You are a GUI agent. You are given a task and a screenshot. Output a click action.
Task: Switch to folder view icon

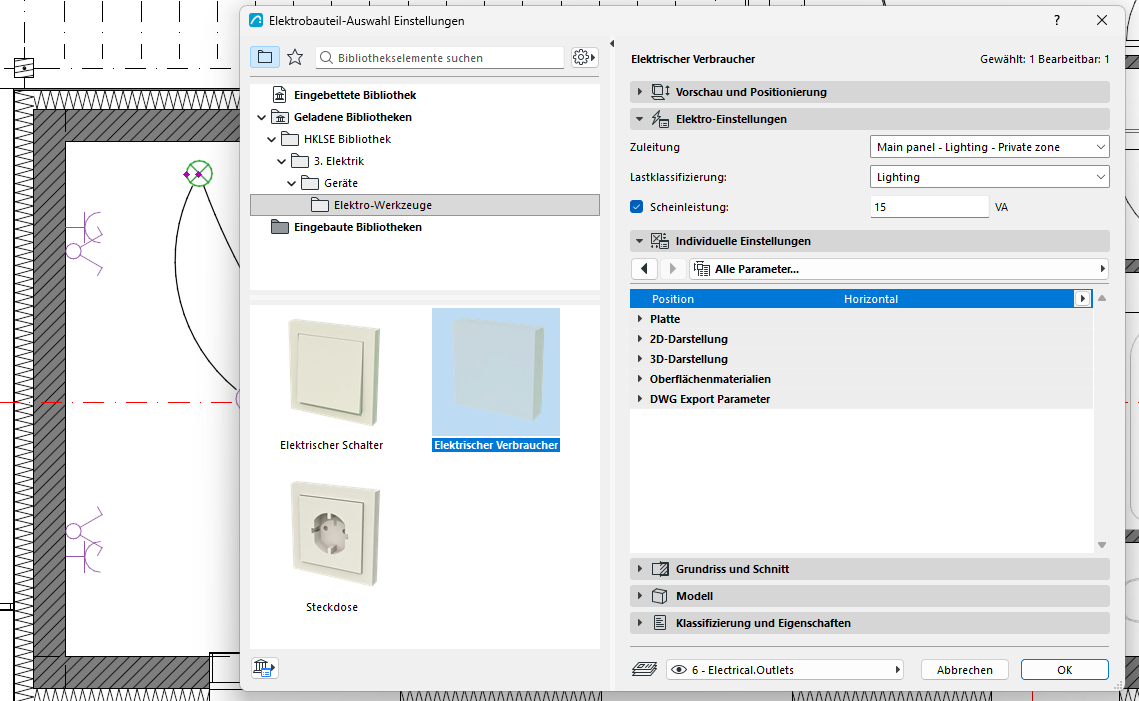click(265, 57)
